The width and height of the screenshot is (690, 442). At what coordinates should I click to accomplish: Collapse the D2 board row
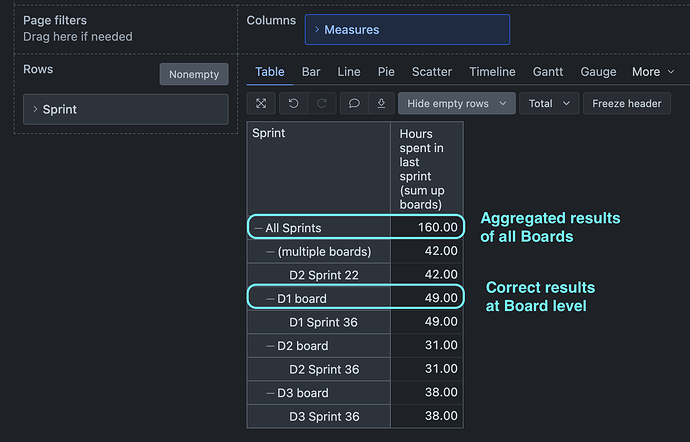point(271,346)
